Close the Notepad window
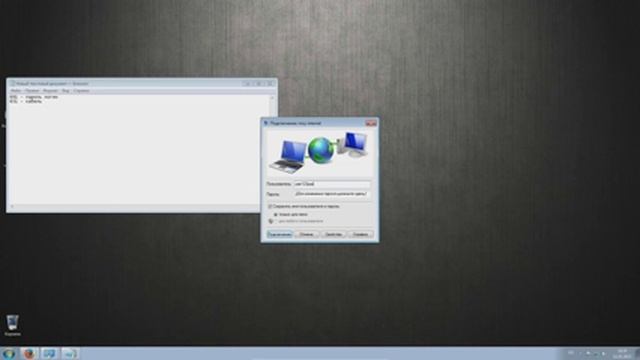 (x=269, y=83)
